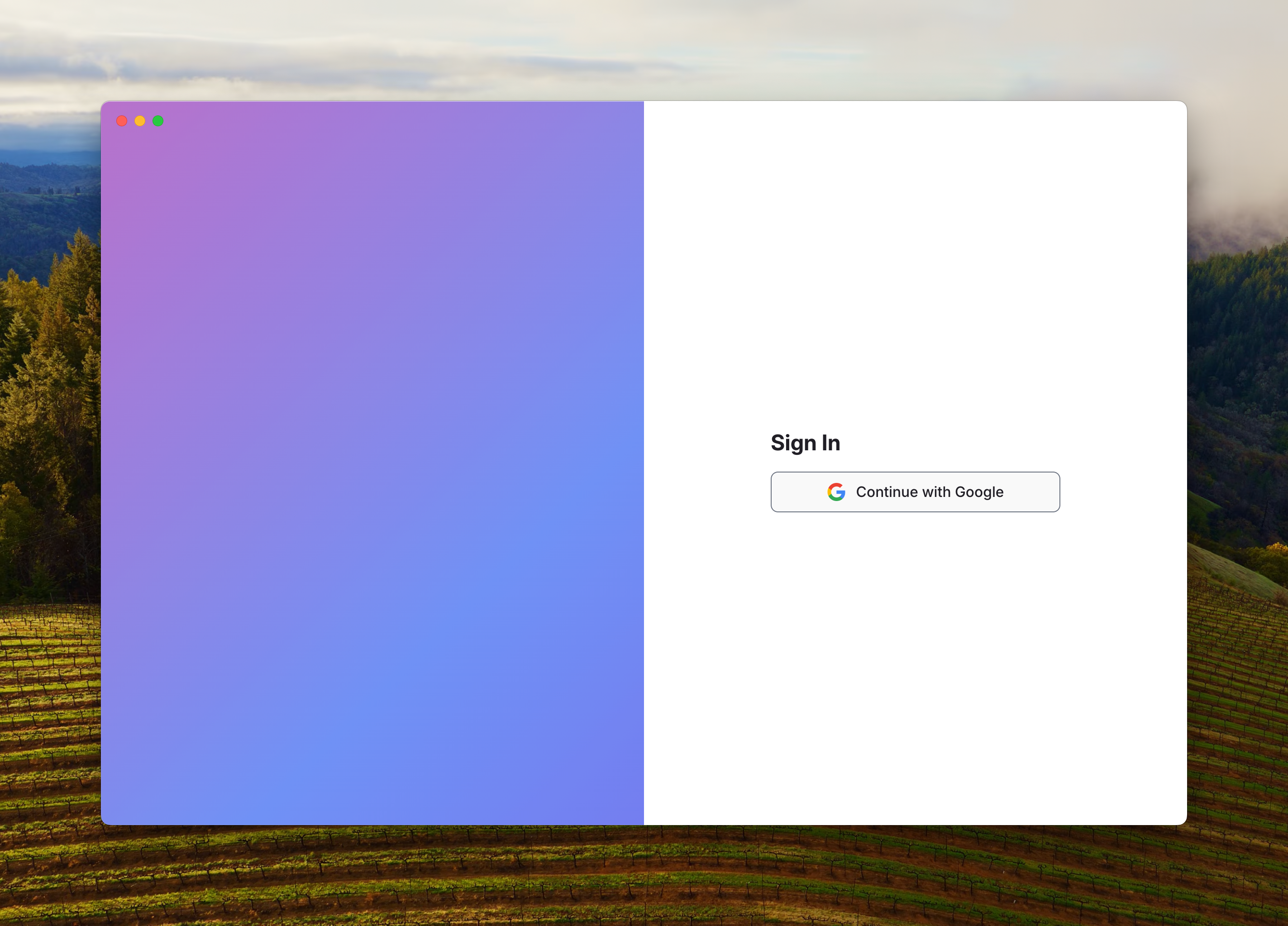Enter fullscreen with the green button
1288x926 pixels.
click(x=158, y=121)
